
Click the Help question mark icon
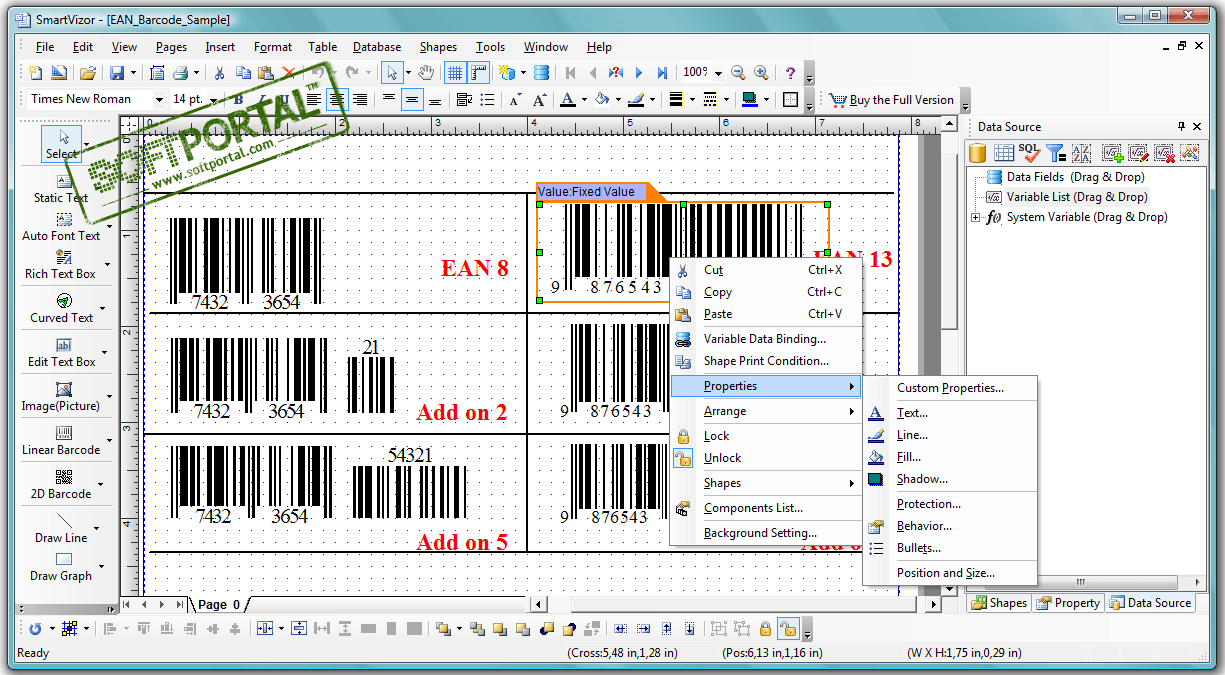tap(790, 73)
